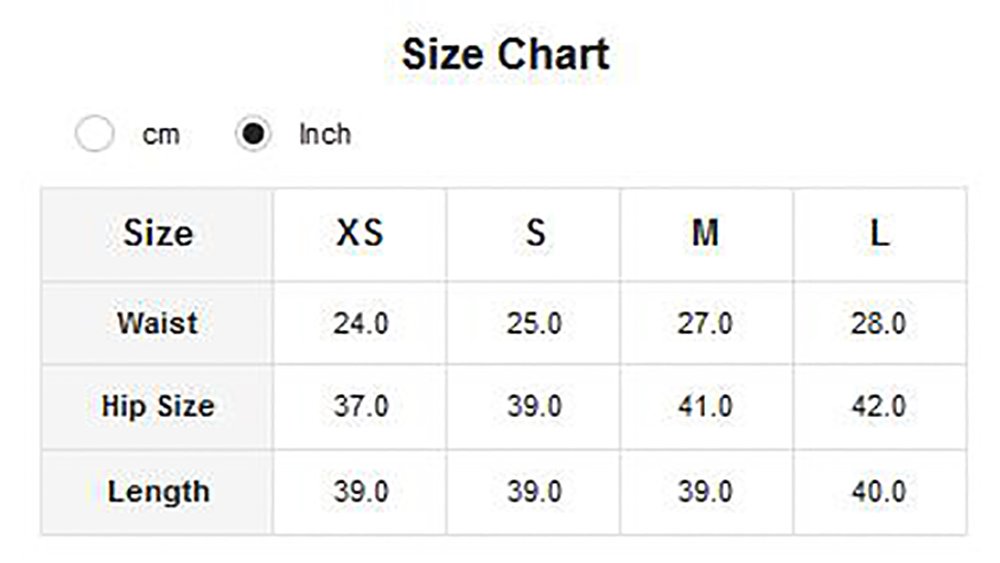Click the XS waist value 24.0
The height and width of the screenshot is (563, 1000).
pos(361,323)
